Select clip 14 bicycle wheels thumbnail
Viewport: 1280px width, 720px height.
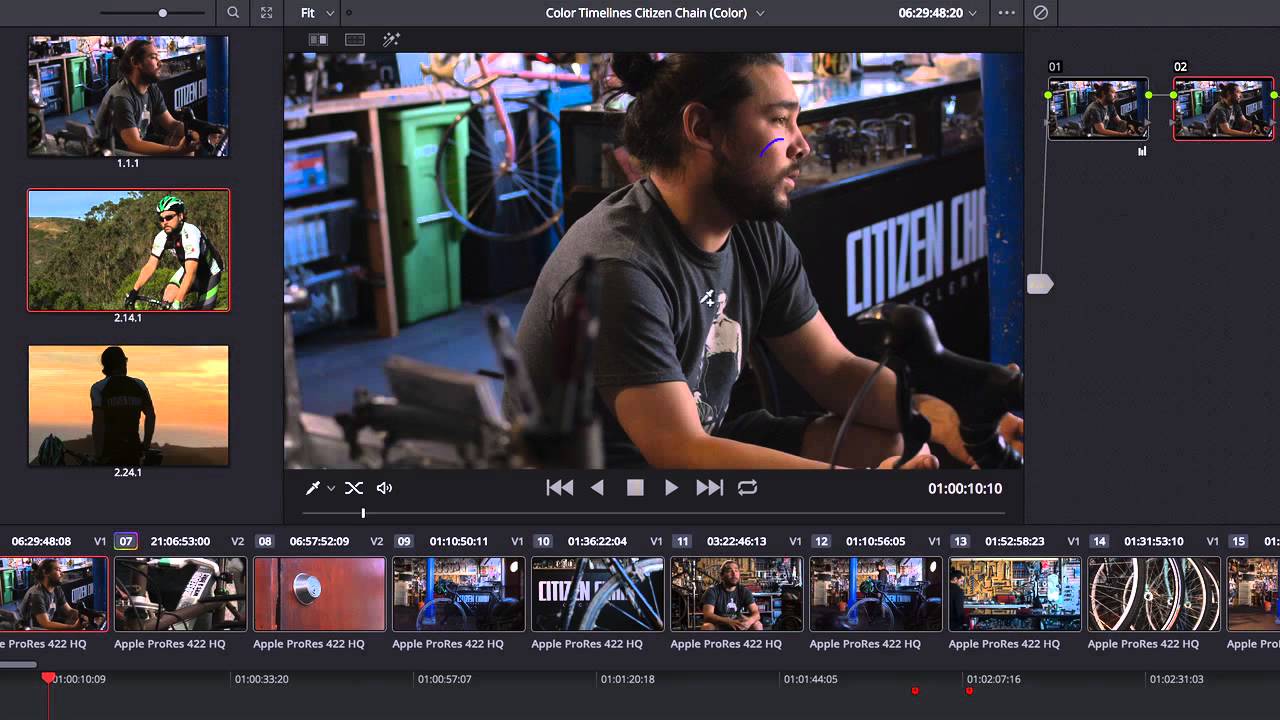pos(1153,594)
